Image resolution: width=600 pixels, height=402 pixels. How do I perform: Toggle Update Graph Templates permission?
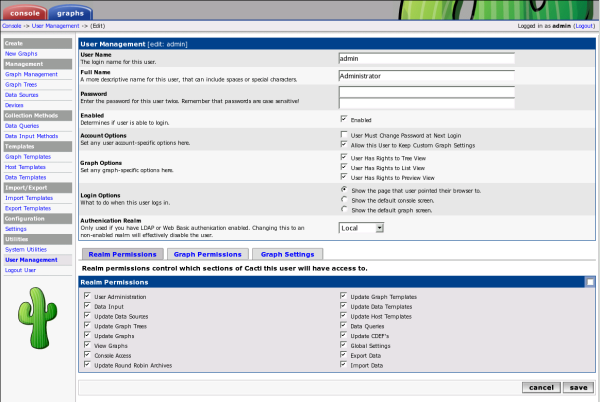[343, 296]
